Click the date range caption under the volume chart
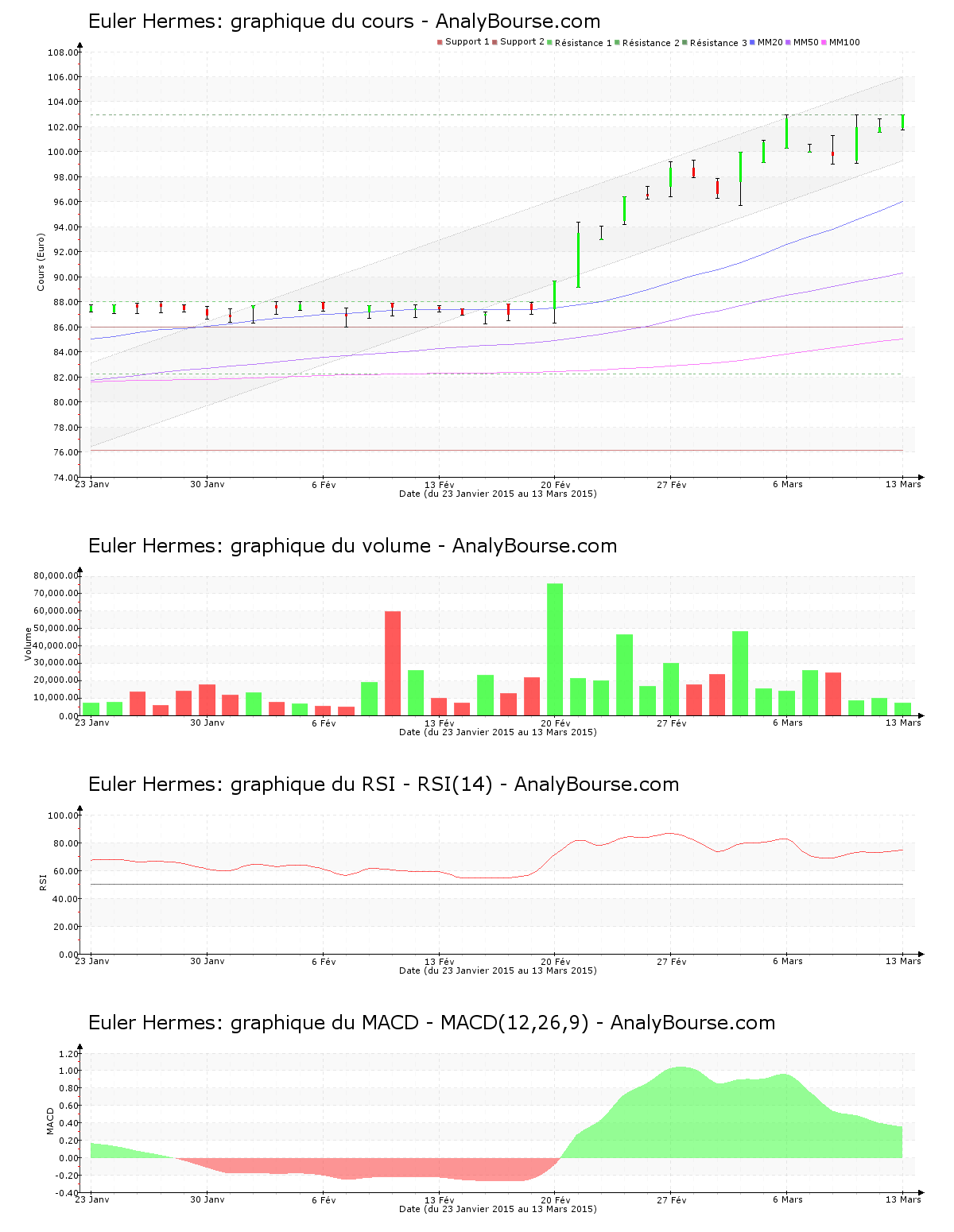954x1232 pixels. point(498,732)
